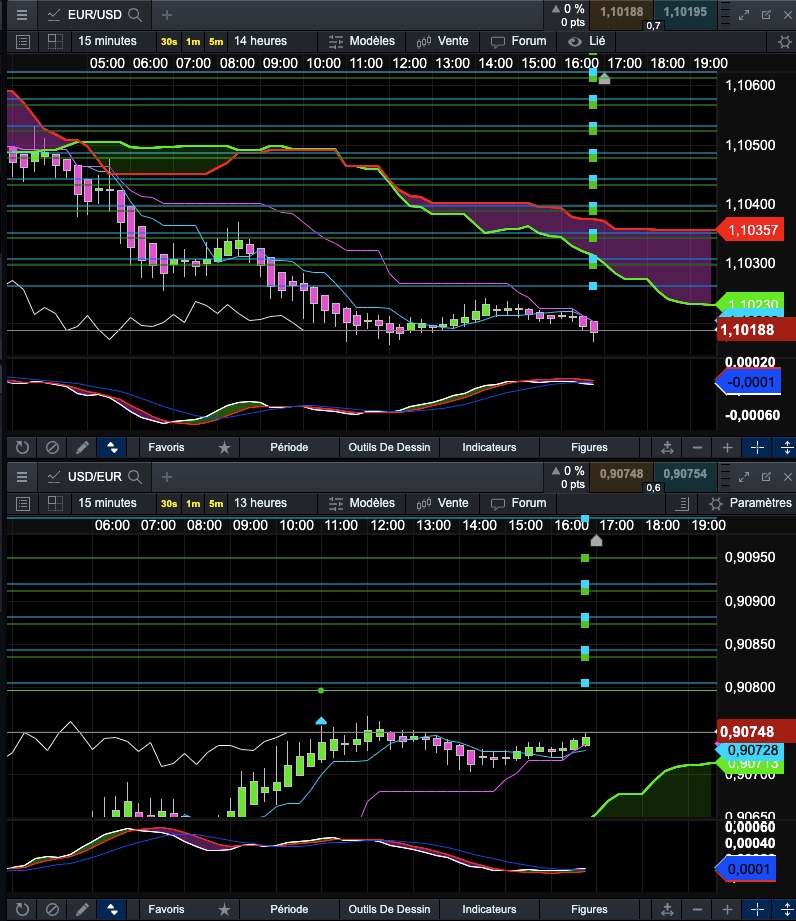Zoom out with the minus icon on the upper chart
The height and width of the screenshot is (921, 796).
click(x=697, y=447)
